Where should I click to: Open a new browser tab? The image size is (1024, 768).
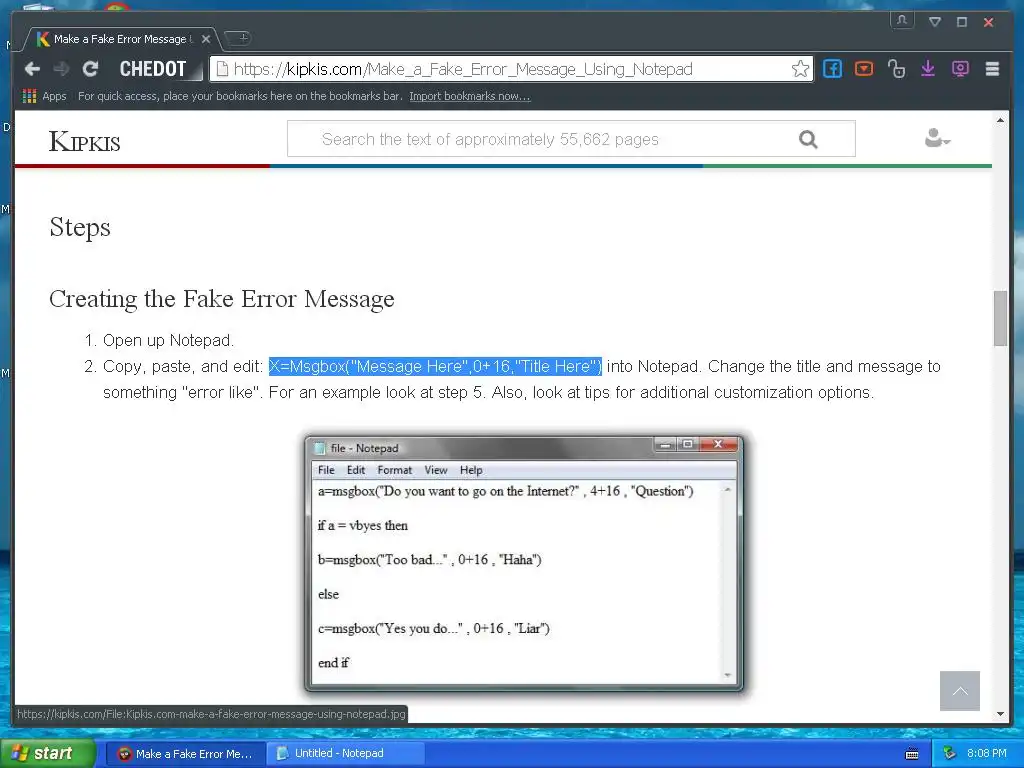click(240, 38)
